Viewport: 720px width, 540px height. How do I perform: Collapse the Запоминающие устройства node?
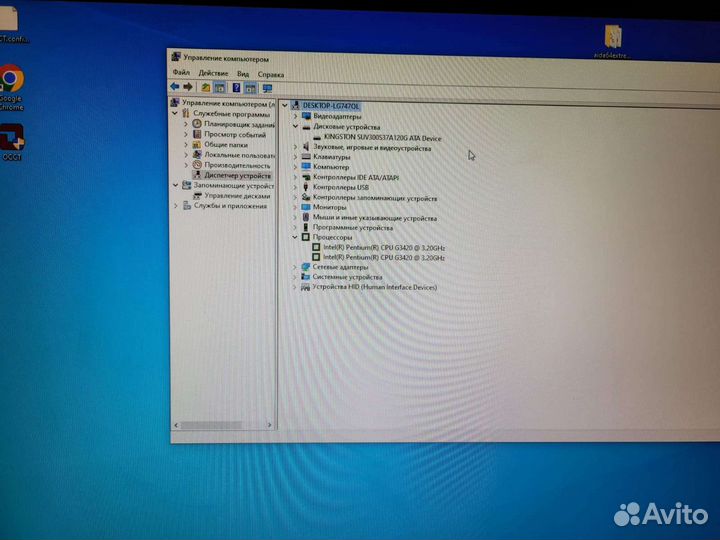coord(175,185)
